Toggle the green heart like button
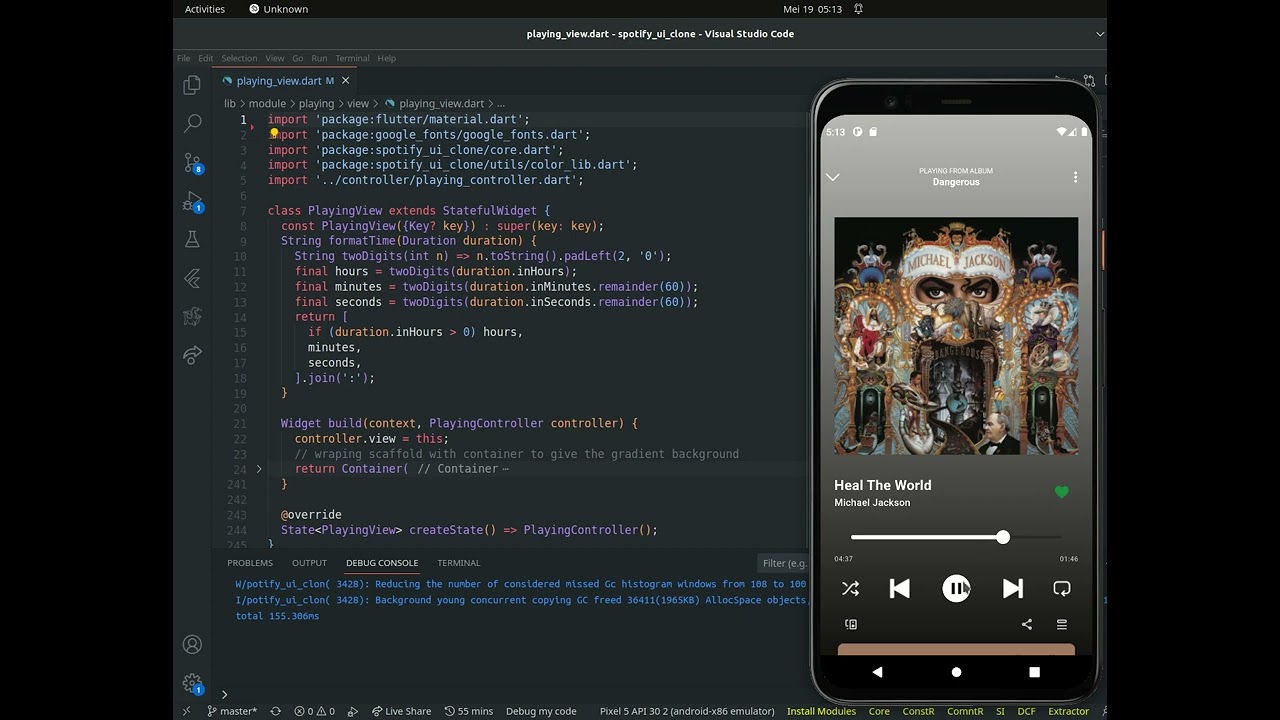The height and width of the screenshot is (720, 1280). click(1062, 492)
